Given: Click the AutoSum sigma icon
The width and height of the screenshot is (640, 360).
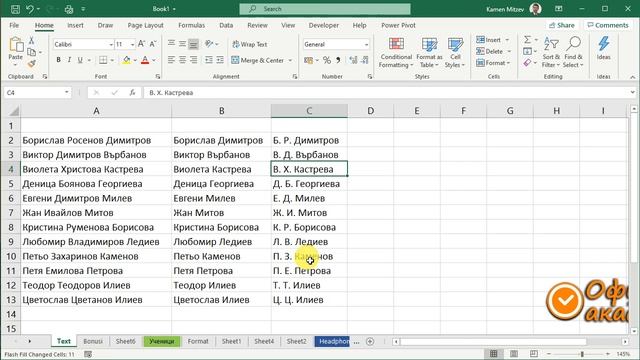Looking at the screenshot, I should [527, 40].
